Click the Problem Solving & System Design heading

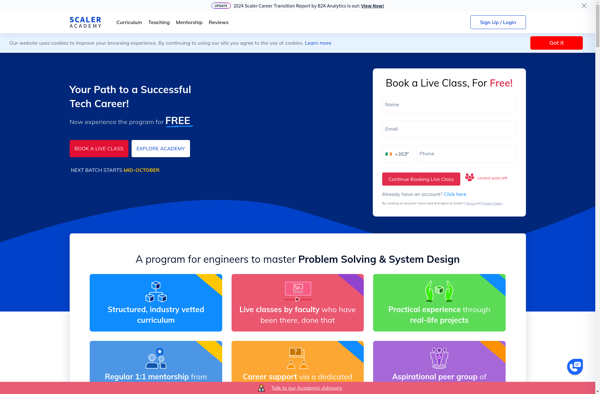pyautogui.click(x=379, y=259)
